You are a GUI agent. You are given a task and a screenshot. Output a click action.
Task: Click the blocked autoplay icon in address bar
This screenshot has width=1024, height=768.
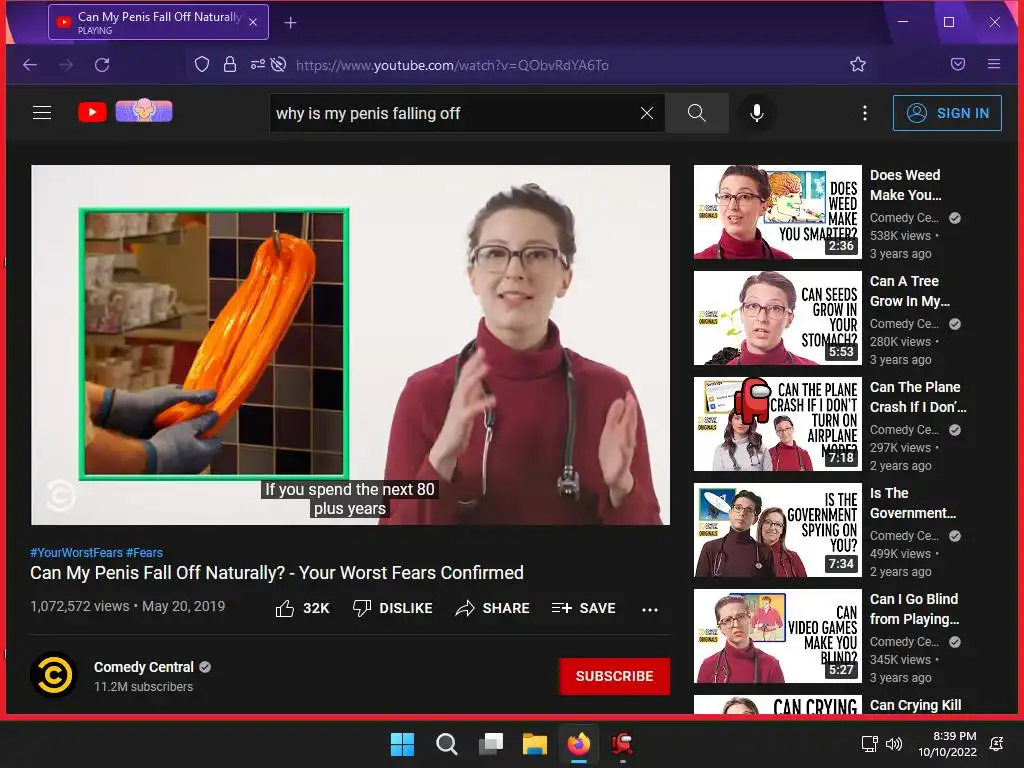pyautogui.click(x=278, y=64)
